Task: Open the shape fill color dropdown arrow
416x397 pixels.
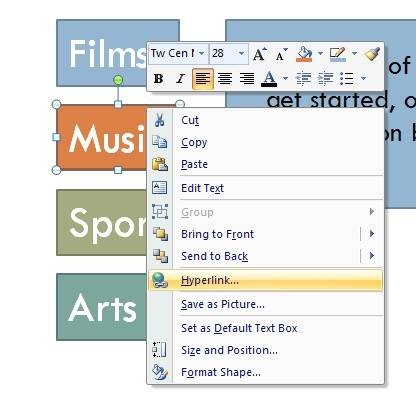Action: coord(320,53)
